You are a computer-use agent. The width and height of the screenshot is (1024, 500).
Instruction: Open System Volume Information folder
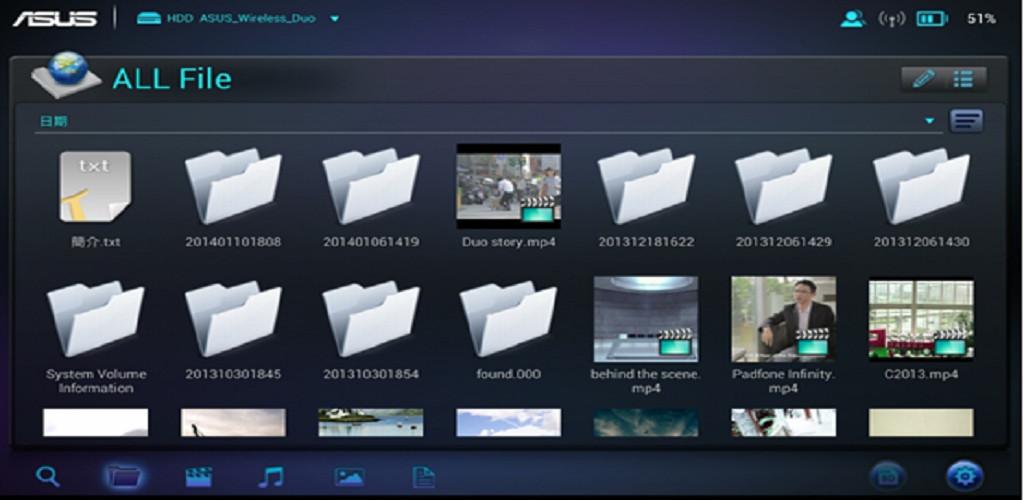point(95,319)
